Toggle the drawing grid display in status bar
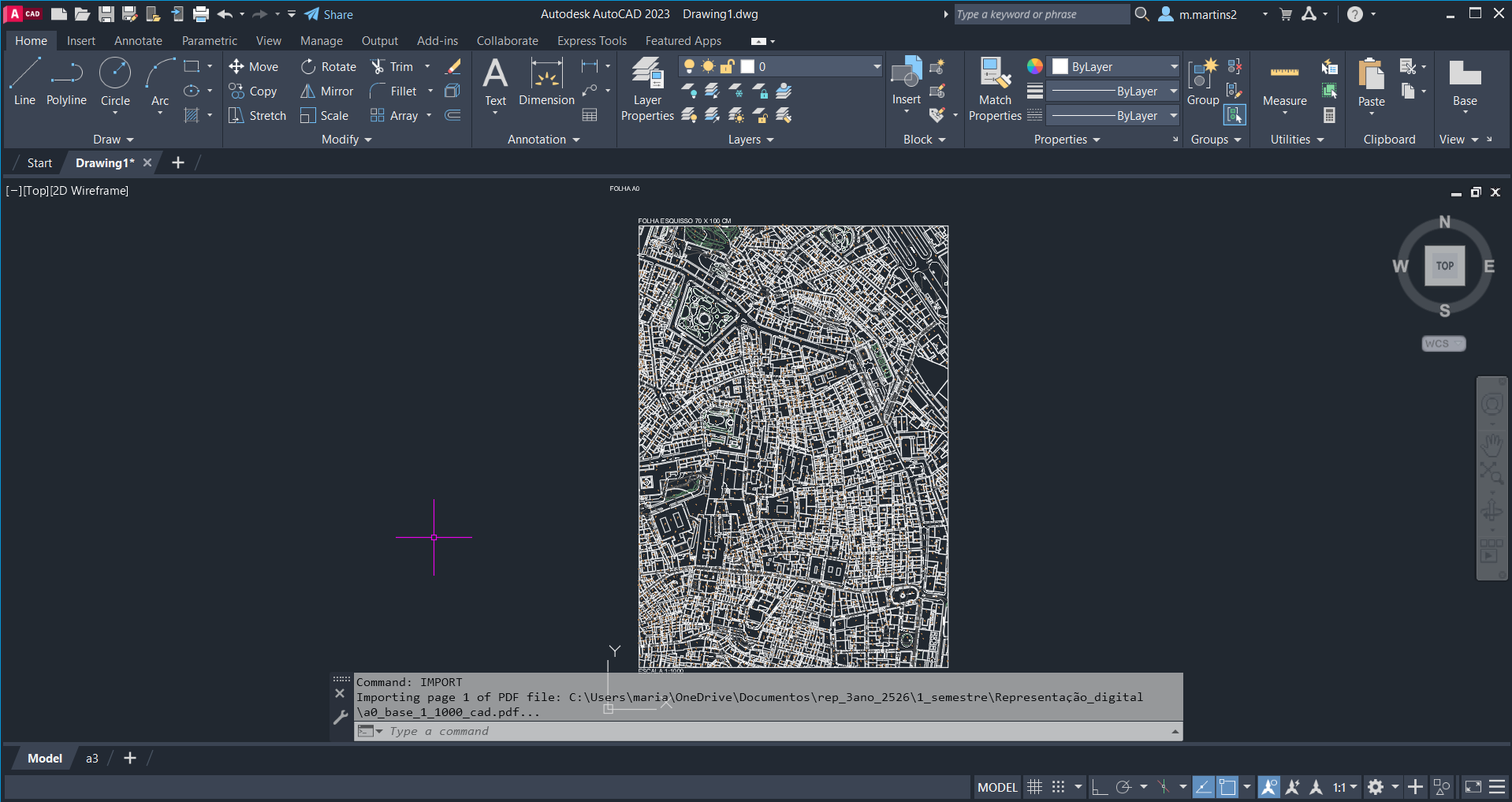Viewport: 1512px width, 802px height. click(x=1034, y=787)
